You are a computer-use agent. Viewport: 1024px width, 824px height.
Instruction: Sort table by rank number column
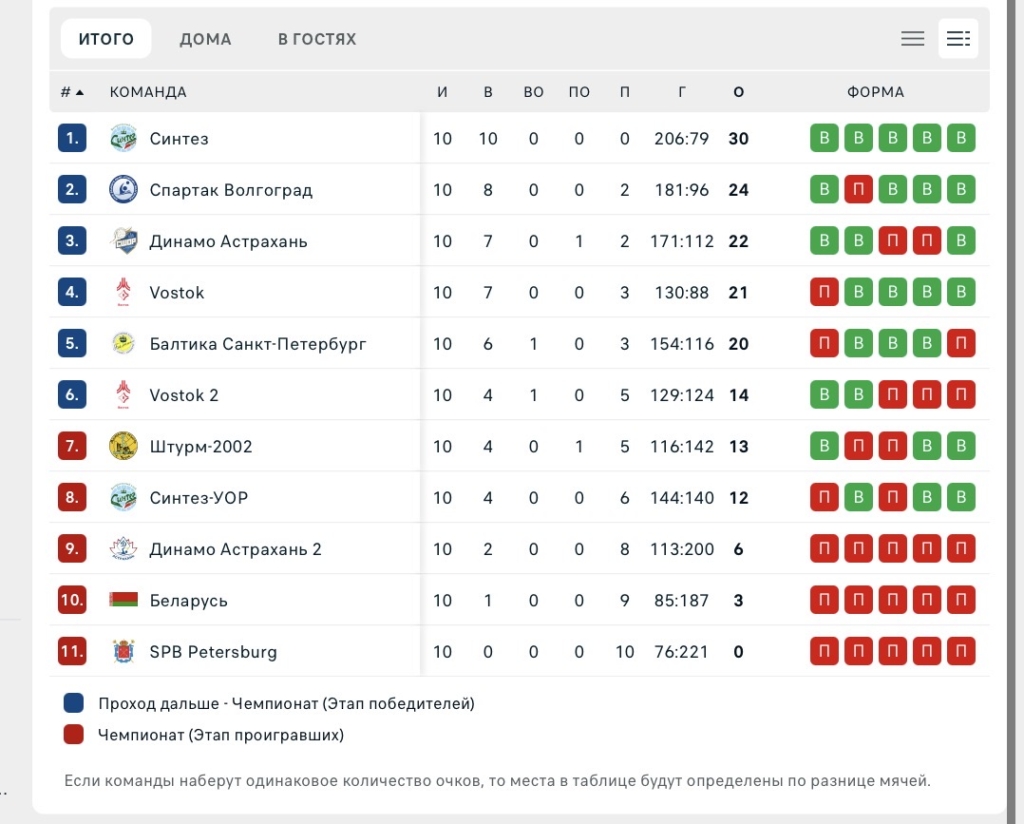coord(71,92)
